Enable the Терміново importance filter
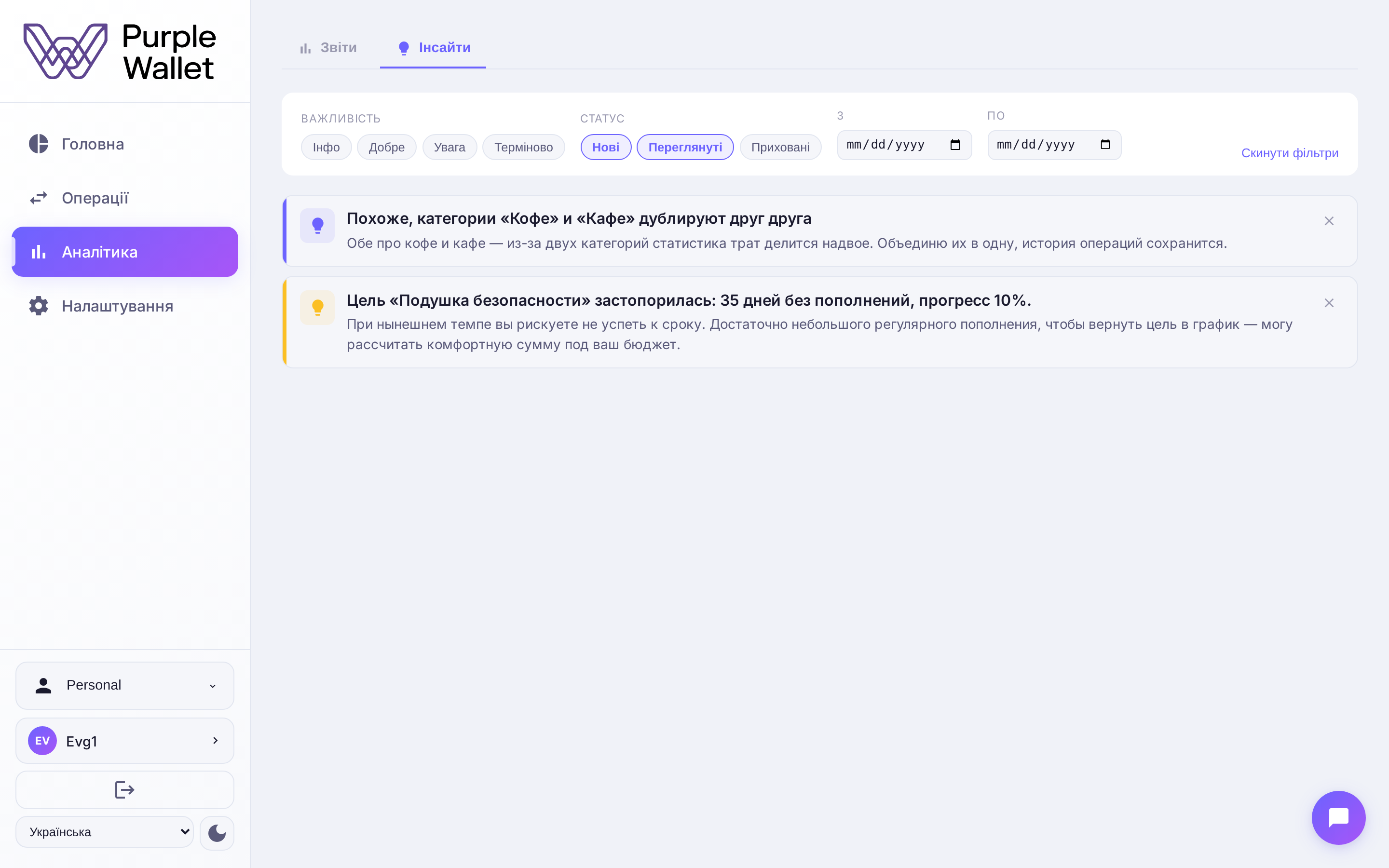 [x=523, y=147]
